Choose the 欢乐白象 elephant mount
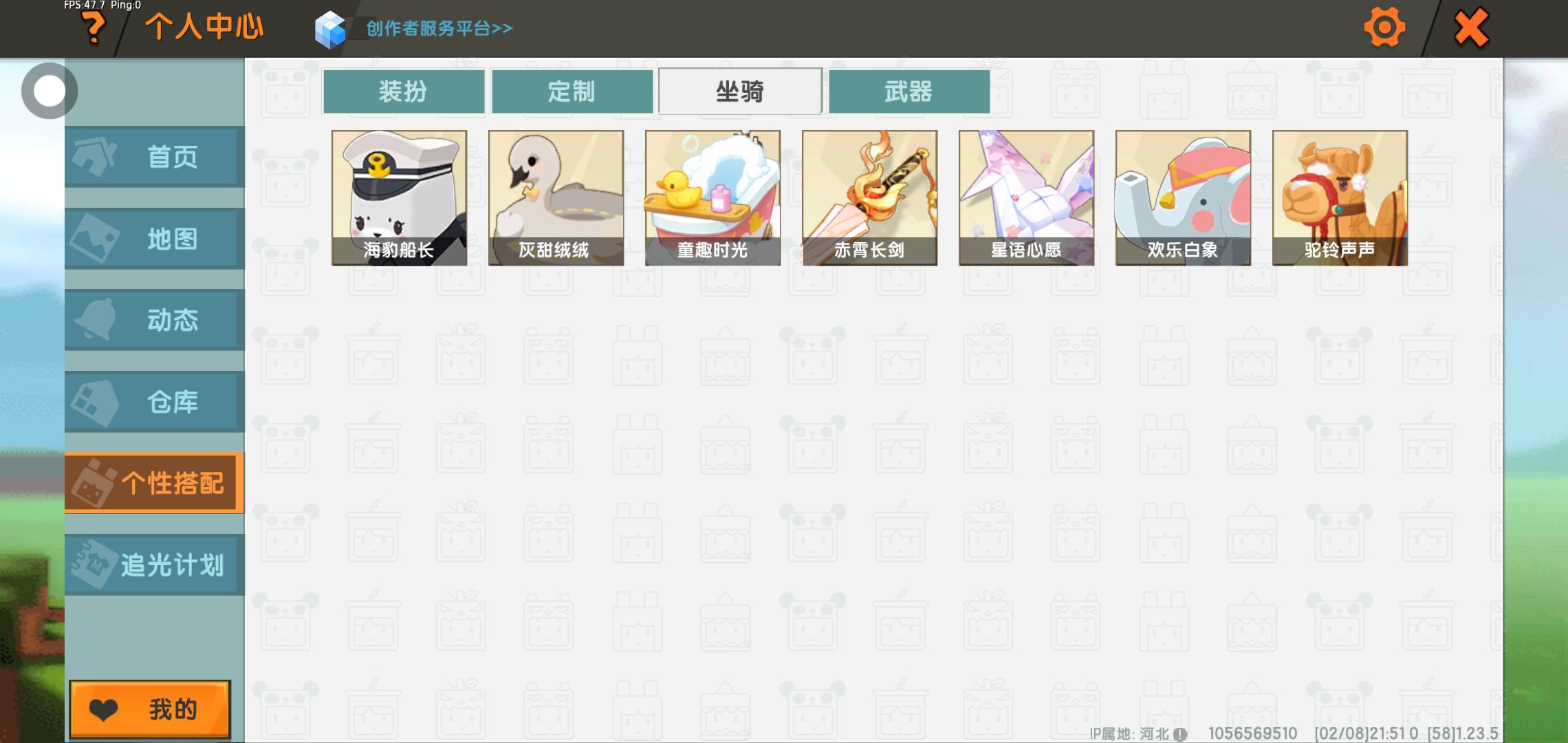Viewport: 1568px width, 743px height. pyautogui.click(x=1183, y=198)
